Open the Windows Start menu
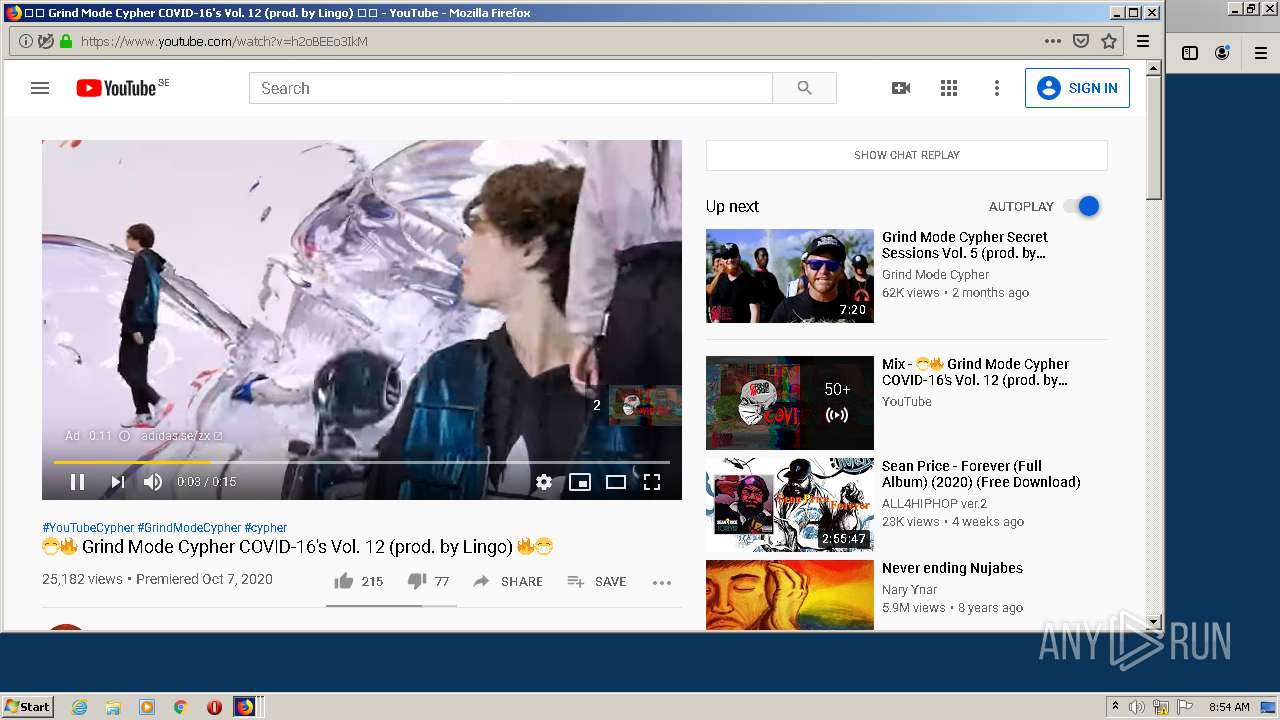 28,706
